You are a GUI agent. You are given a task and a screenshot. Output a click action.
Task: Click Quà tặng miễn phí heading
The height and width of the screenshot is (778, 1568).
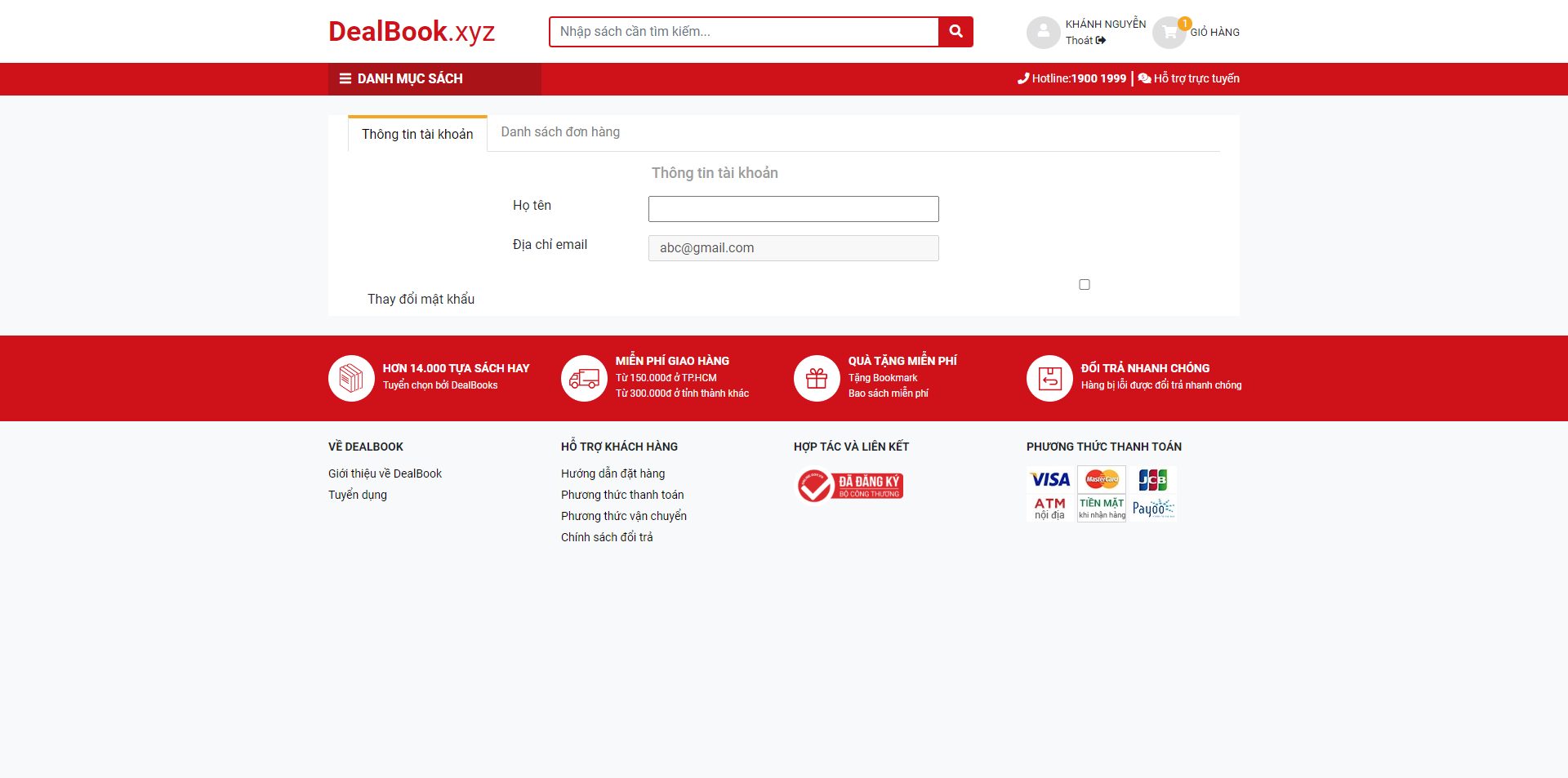click(x=902, y=361)
